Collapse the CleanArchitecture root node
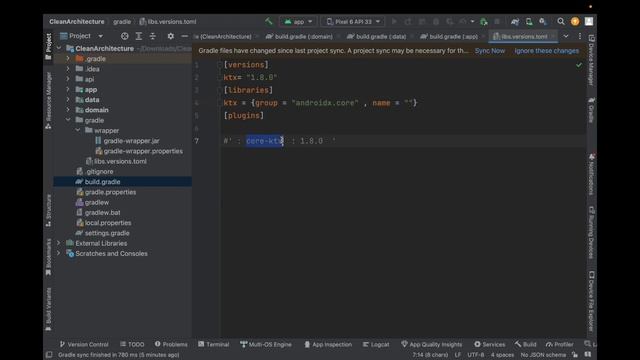The height and width of the screenshot is (360, 640). pos(59,48)
